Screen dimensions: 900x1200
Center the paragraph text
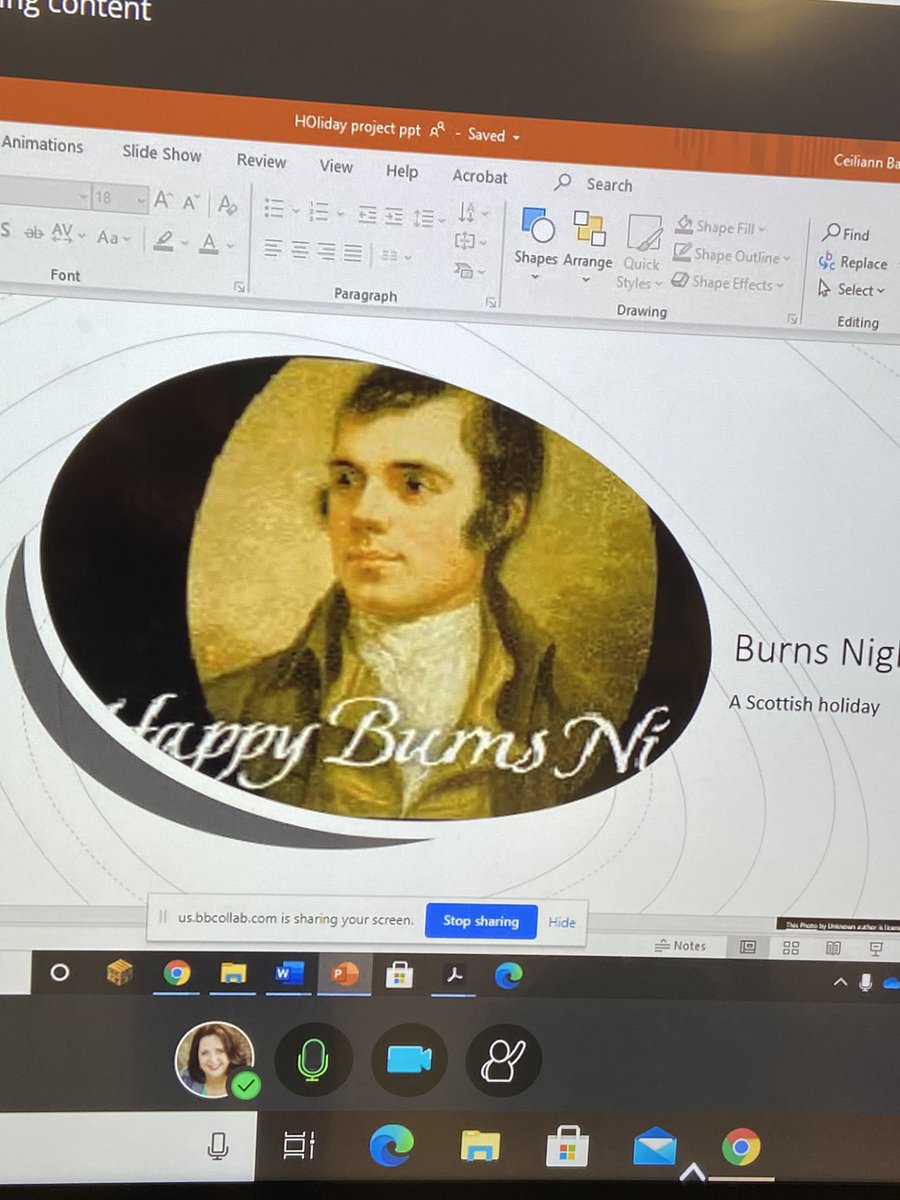(x=300, y=250)
